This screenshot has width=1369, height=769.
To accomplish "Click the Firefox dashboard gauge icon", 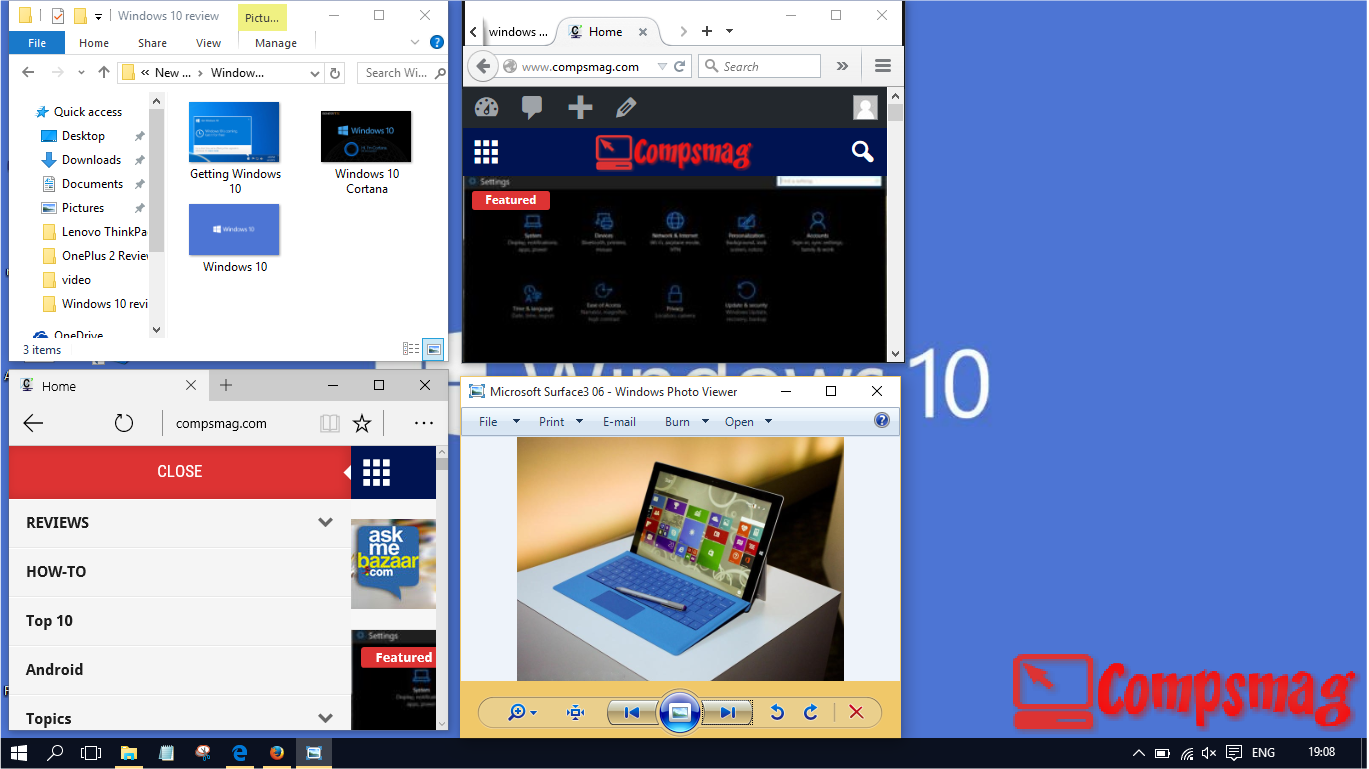I will (x=486, y=107).
